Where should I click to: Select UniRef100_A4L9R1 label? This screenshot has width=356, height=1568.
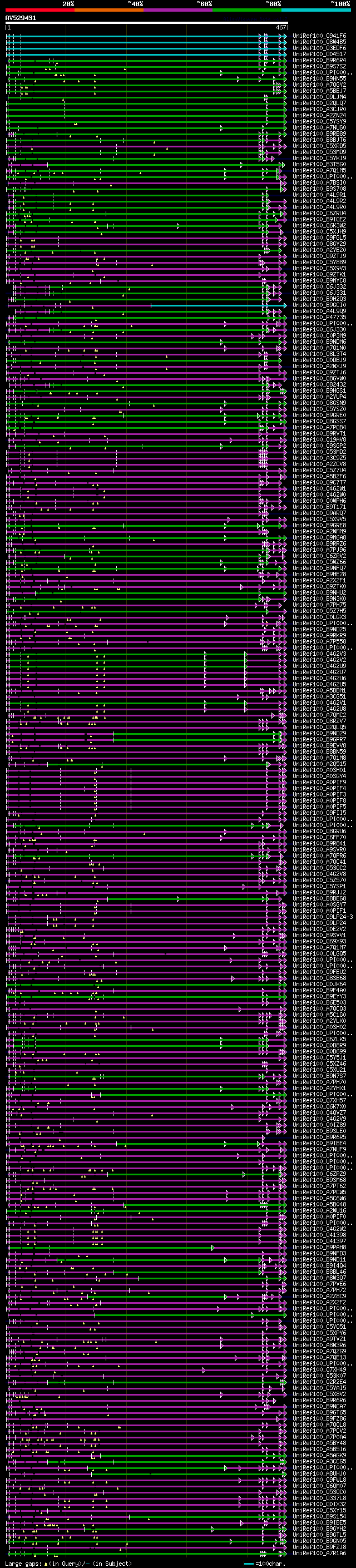click(x=319, y=195)
